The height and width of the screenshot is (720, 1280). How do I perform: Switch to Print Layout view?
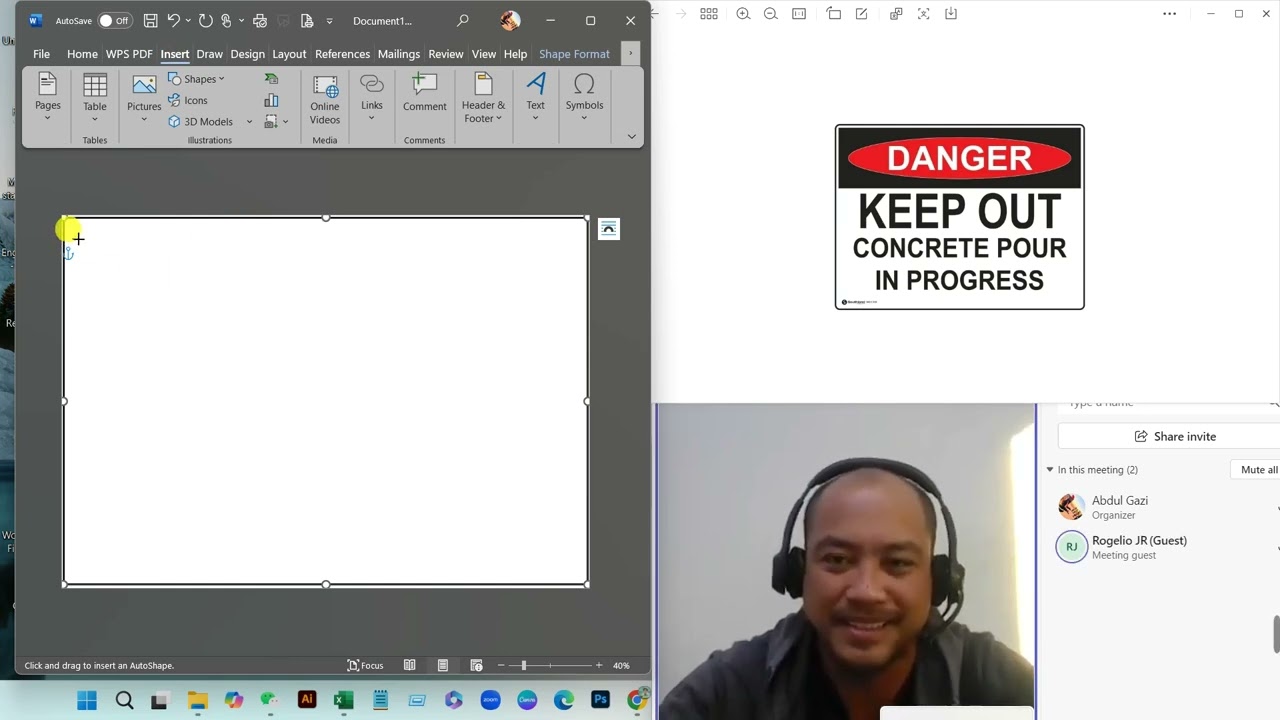click(442, 665)
